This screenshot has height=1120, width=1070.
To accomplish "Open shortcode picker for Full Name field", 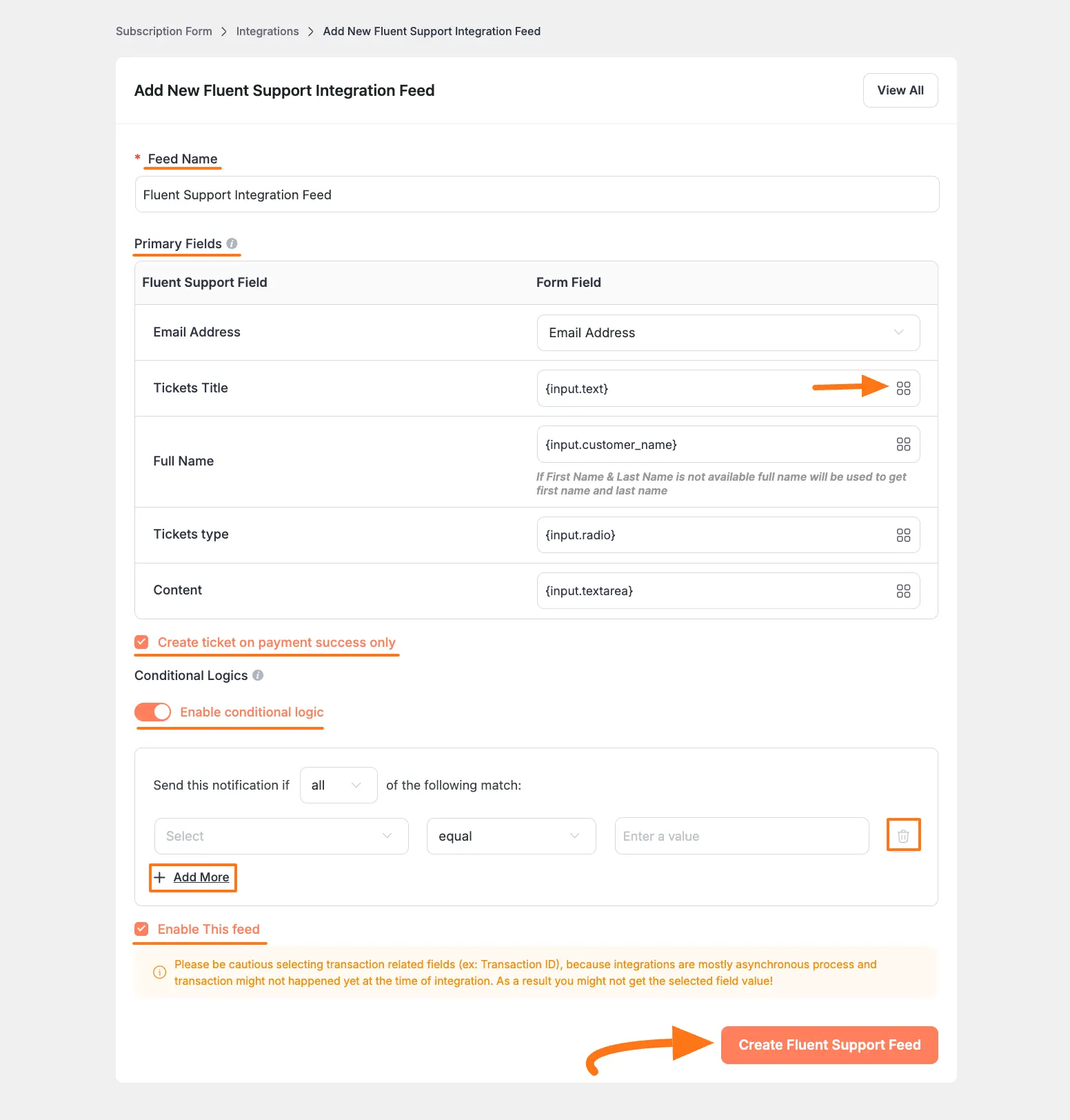I will (x=903, y=444).
